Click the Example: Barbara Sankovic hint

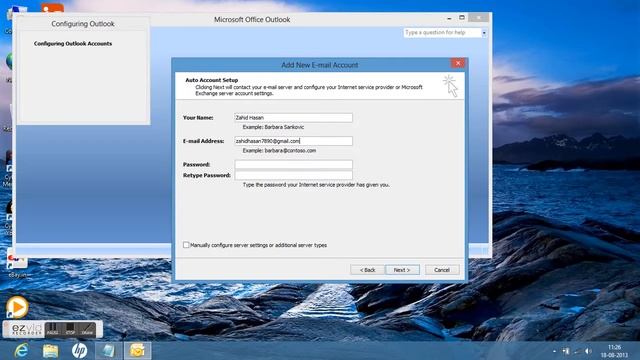[x=273, y=127]
